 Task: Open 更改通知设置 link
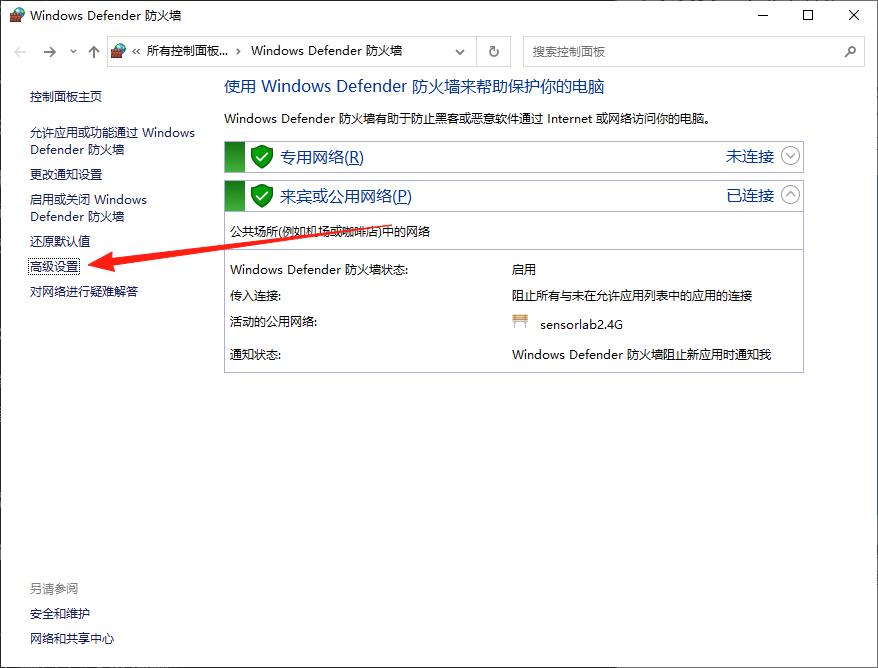point(66,175)
